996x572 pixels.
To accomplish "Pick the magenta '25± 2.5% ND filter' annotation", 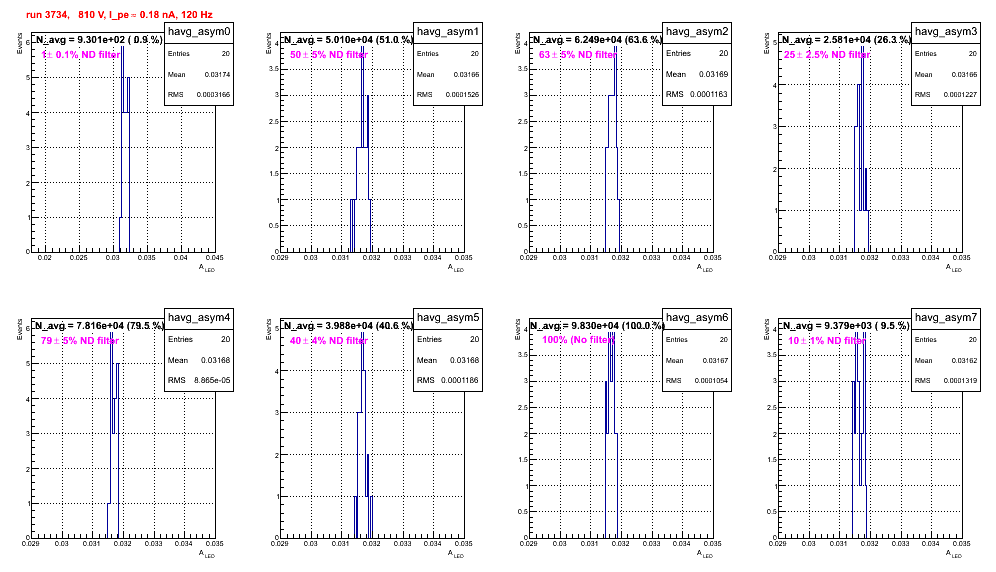I will click(x=827, y=55).
